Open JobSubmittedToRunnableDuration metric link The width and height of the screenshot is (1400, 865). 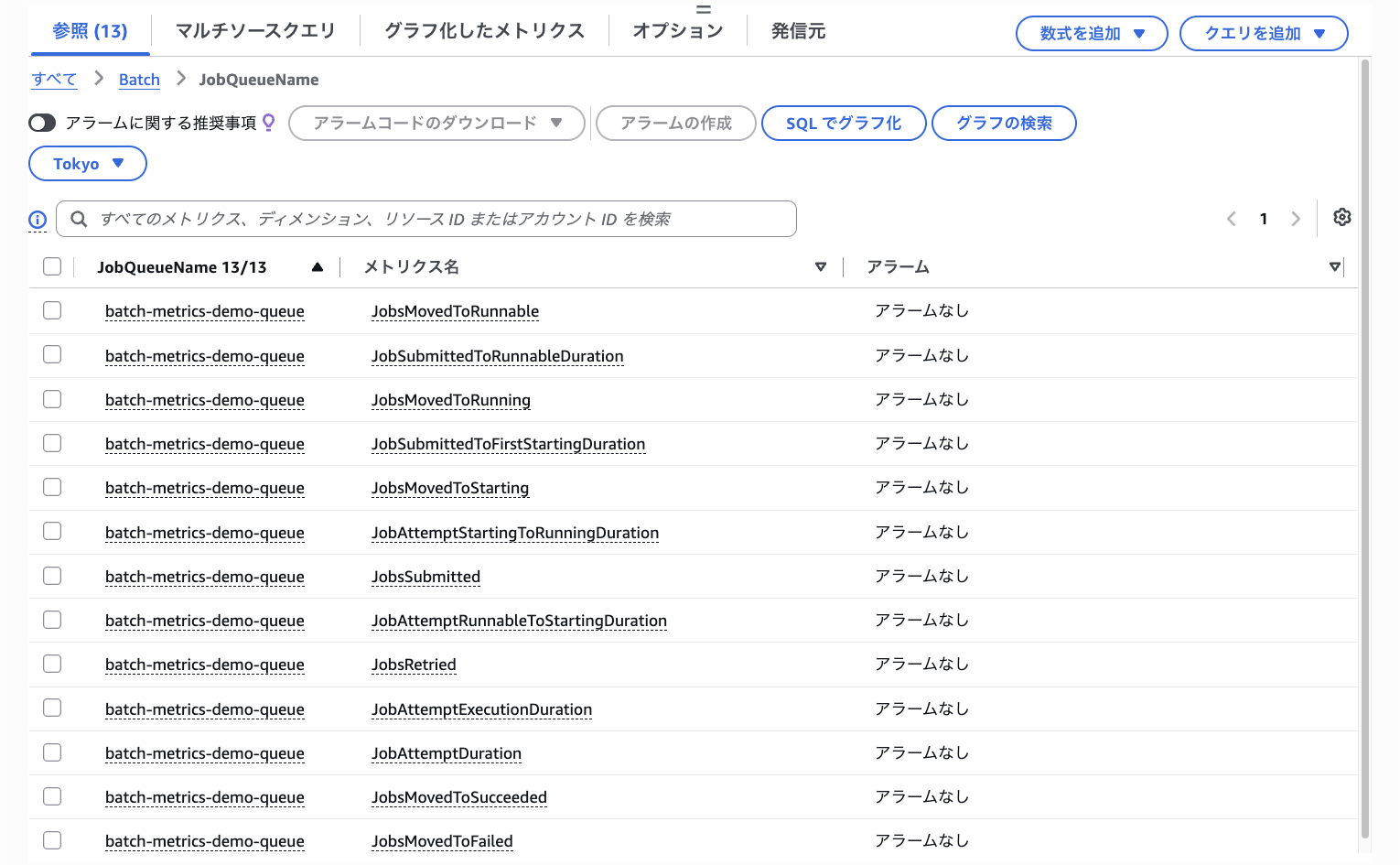pyautogui.click(x=498, y=356)
